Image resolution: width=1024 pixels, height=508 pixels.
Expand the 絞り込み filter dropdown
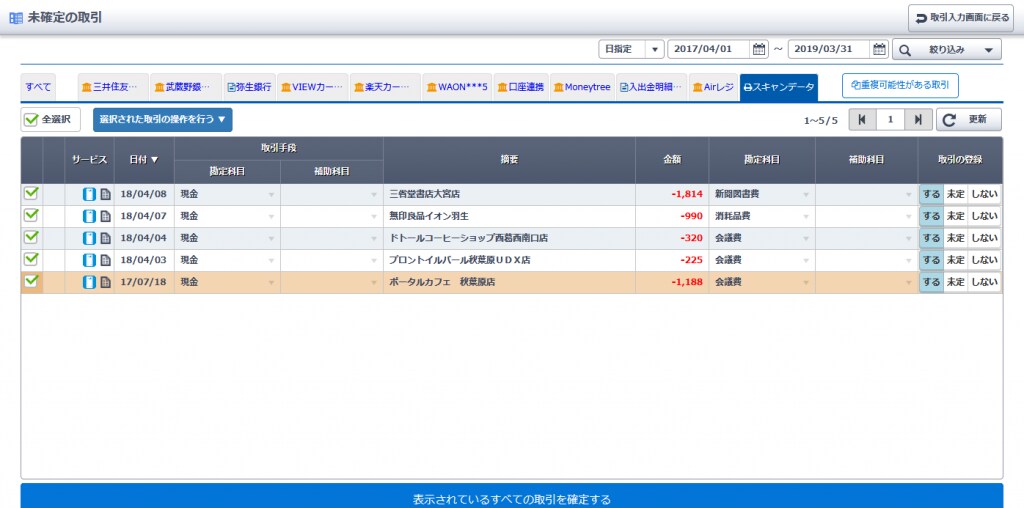(x=947, y=50)
